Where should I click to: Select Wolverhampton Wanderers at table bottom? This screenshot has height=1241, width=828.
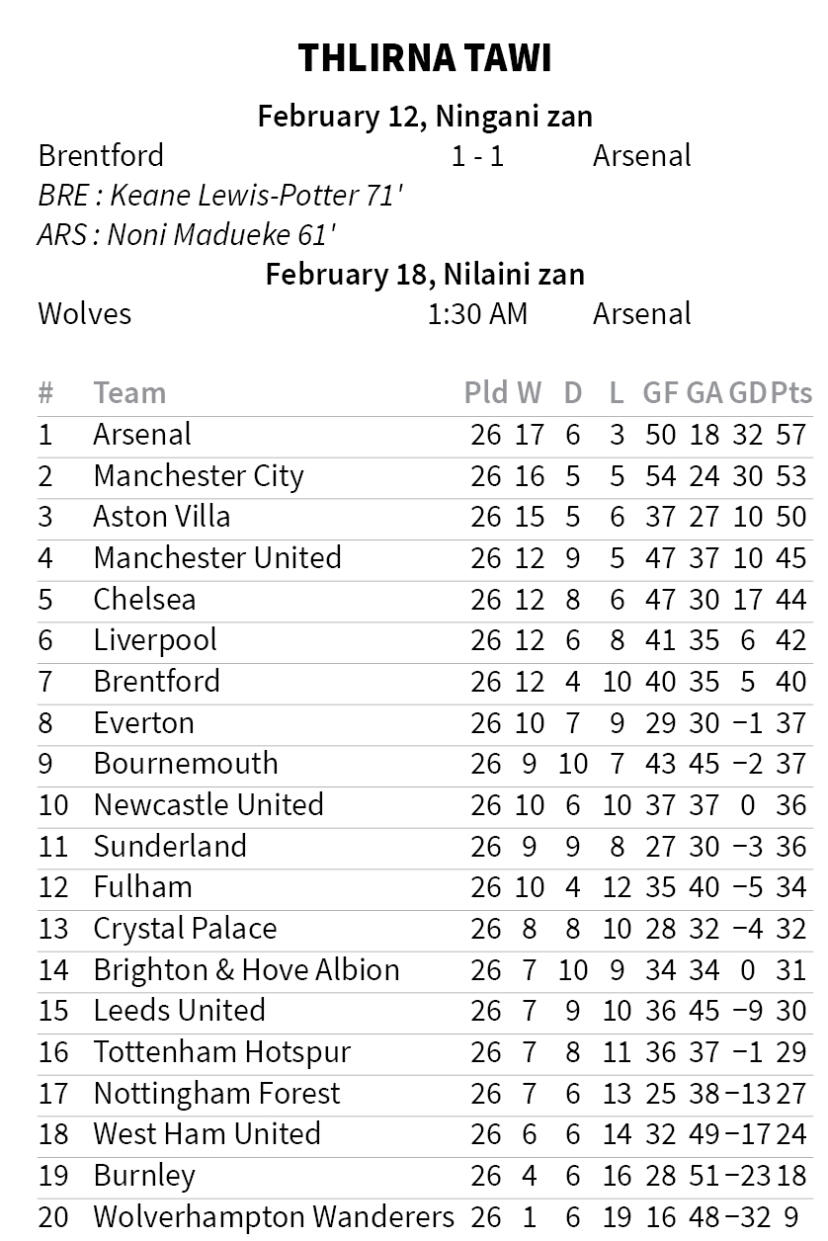(x=273, y=1217)
